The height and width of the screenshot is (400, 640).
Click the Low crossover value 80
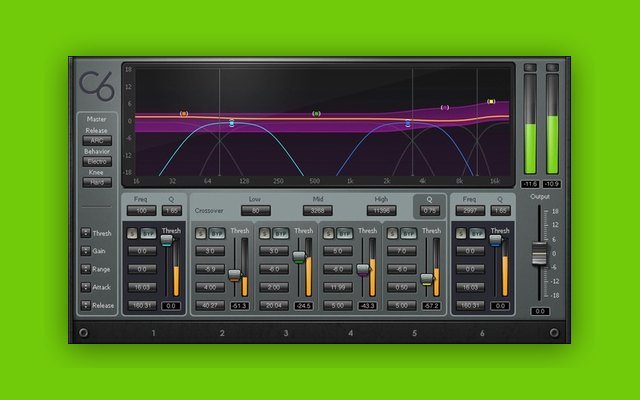pos(256,211)
